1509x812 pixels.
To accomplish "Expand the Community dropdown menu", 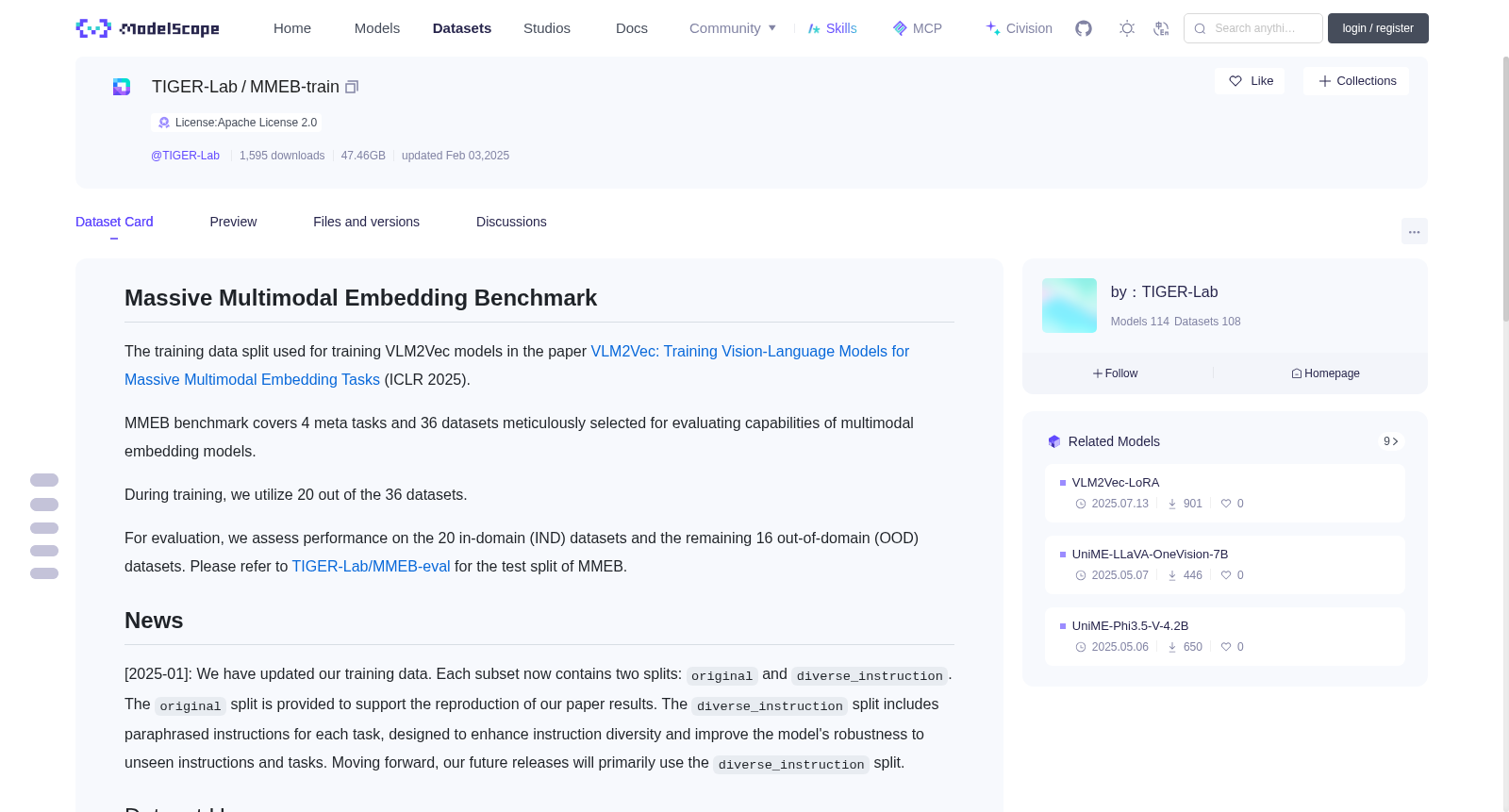I will (x=733, y=28).
